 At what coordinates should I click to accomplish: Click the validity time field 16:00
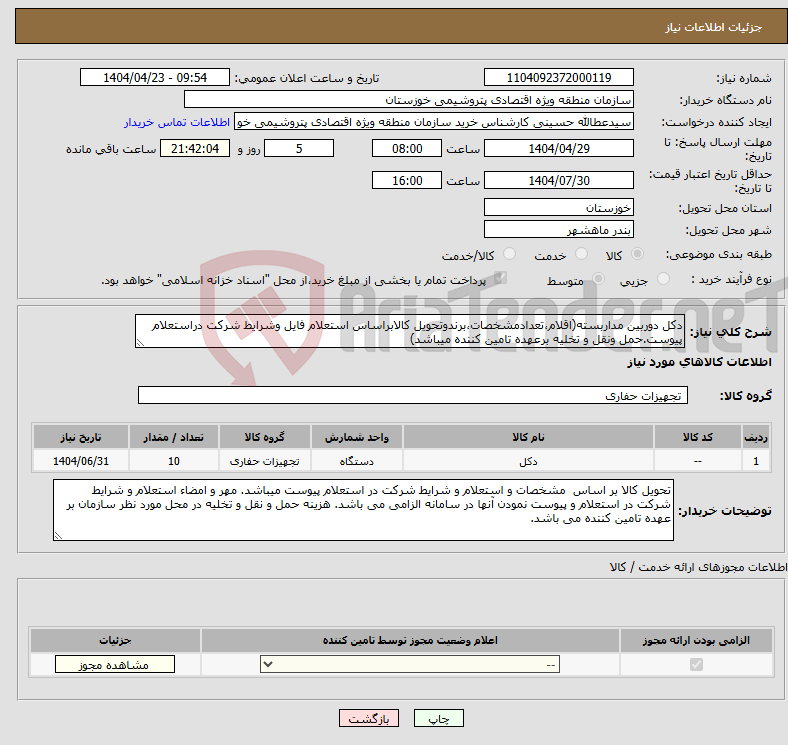click(407, 180)
